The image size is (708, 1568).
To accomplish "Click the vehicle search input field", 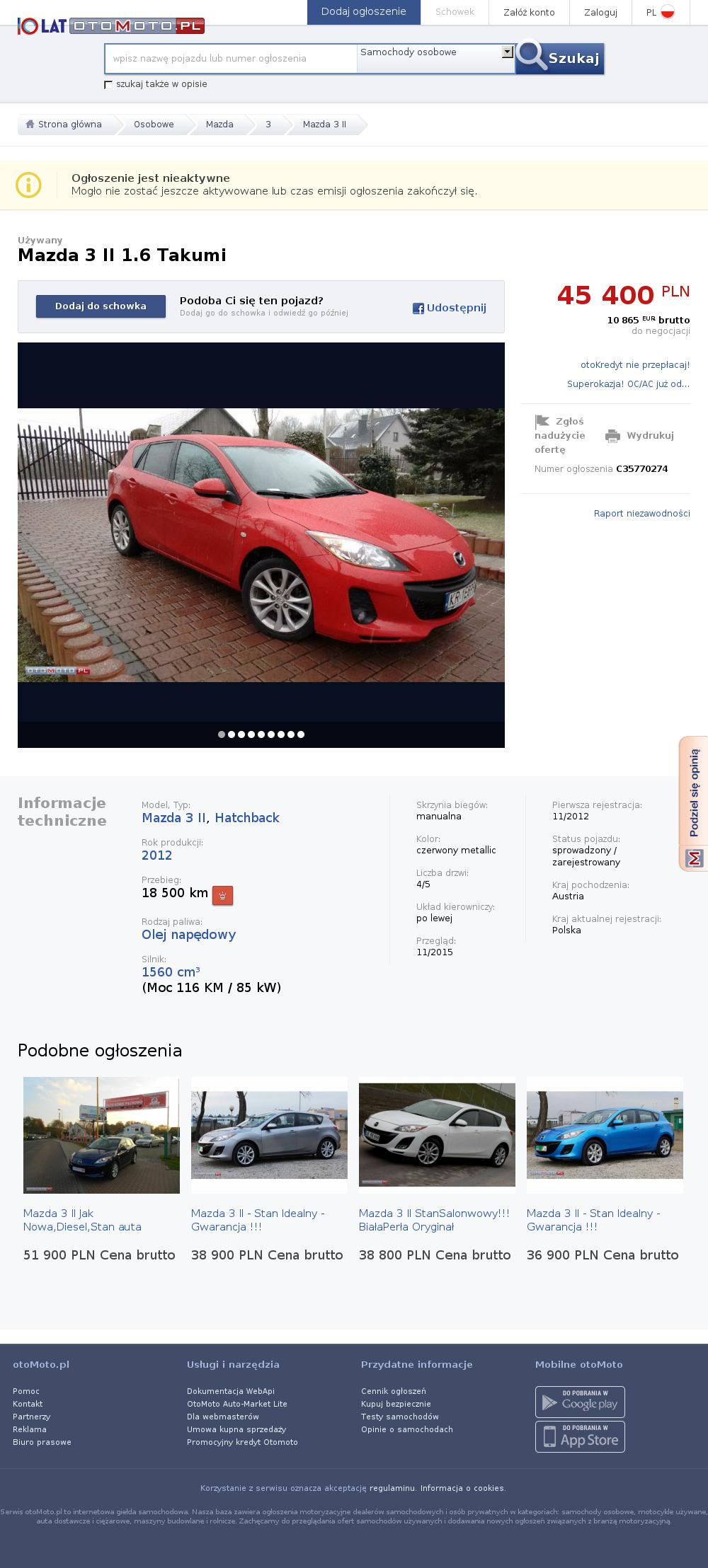I will pos(231,59).
